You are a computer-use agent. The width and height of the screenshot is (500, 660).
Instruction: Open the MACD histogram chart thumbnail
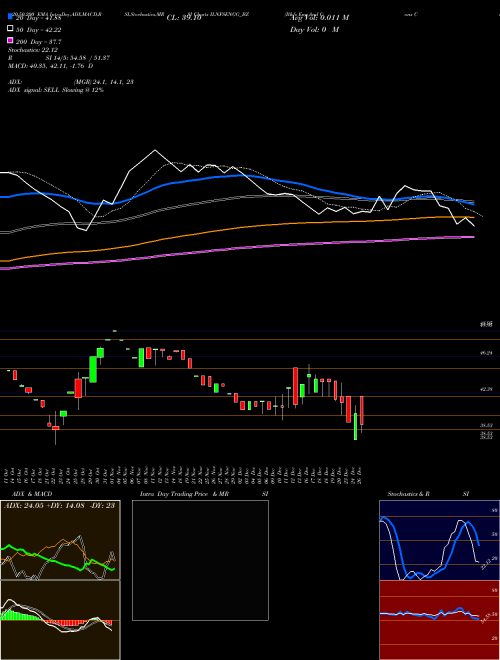[x=60, y=620]
